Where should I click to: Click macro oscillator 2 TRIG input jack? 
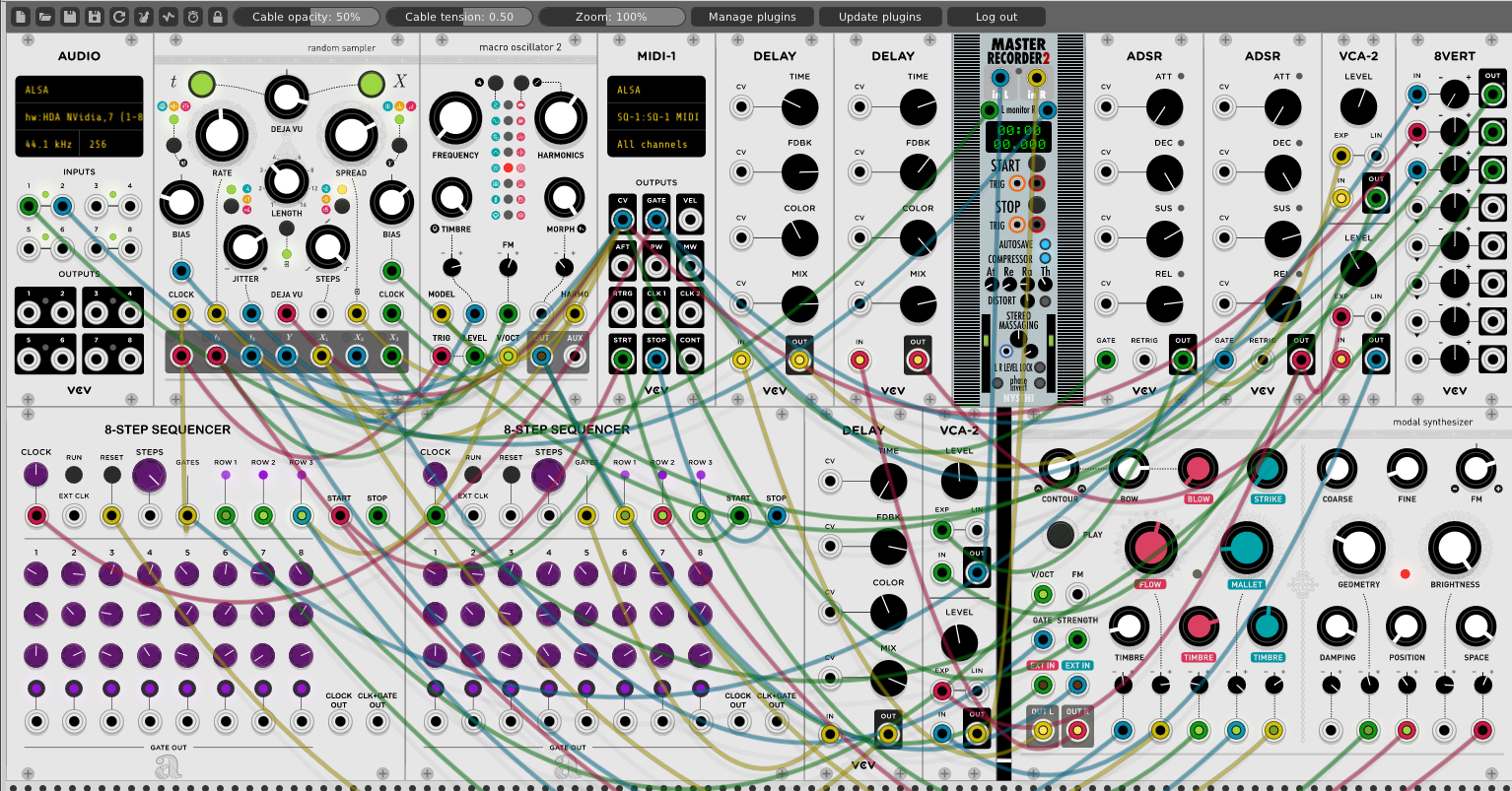click(441, 357)
